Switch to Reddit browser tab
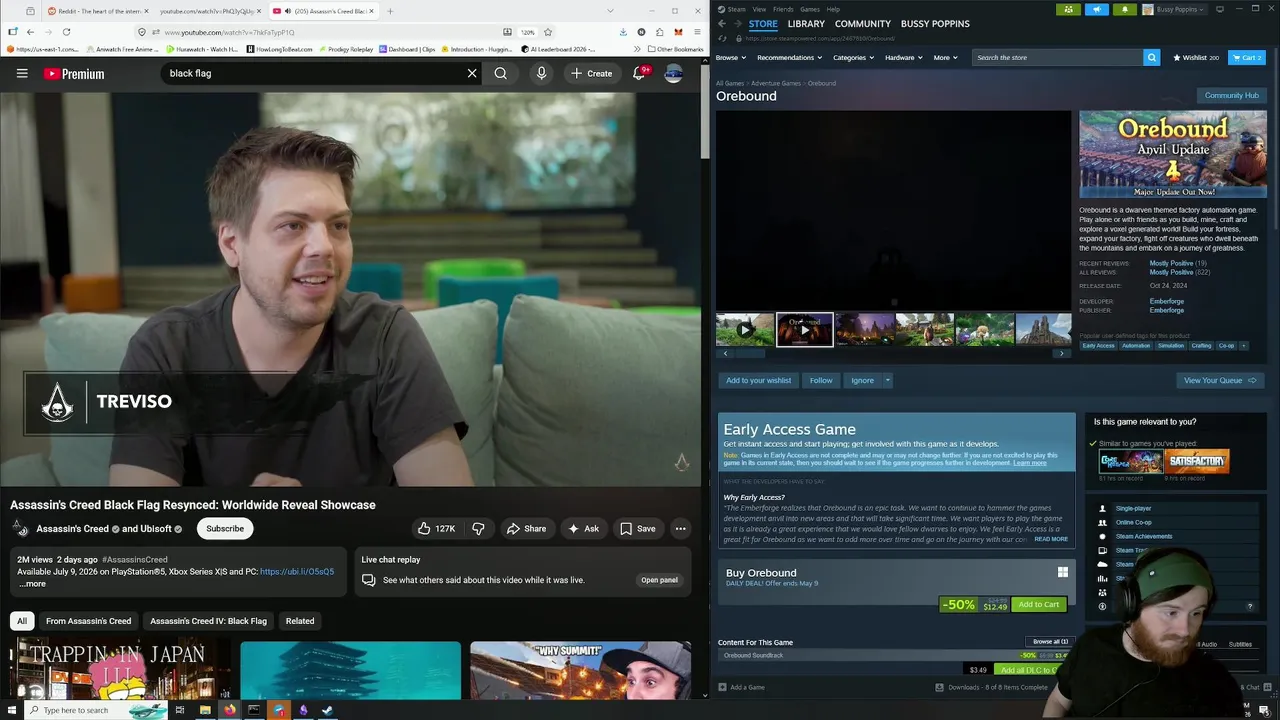Screen dimensions: 1280x720 click(x=95, y=11)
